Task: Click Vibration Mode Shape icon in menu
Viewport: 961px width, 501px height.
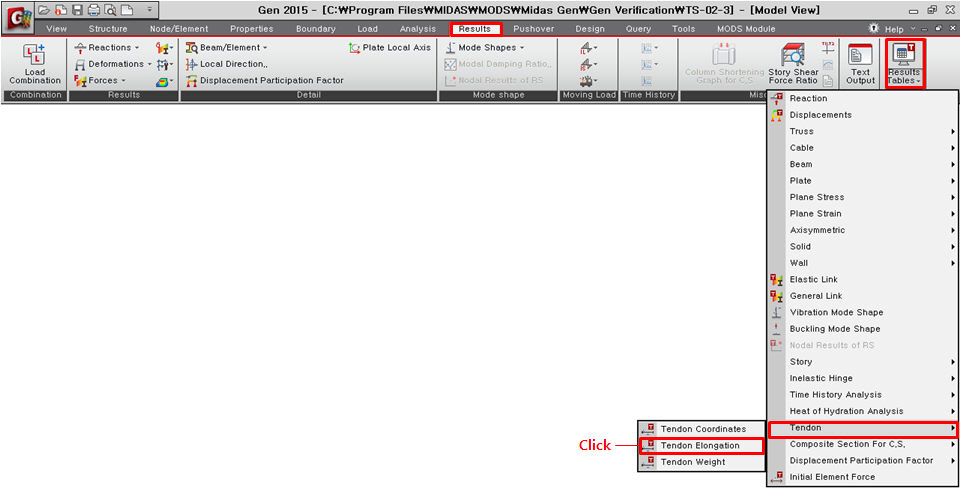Action: (x=777, y=312)
